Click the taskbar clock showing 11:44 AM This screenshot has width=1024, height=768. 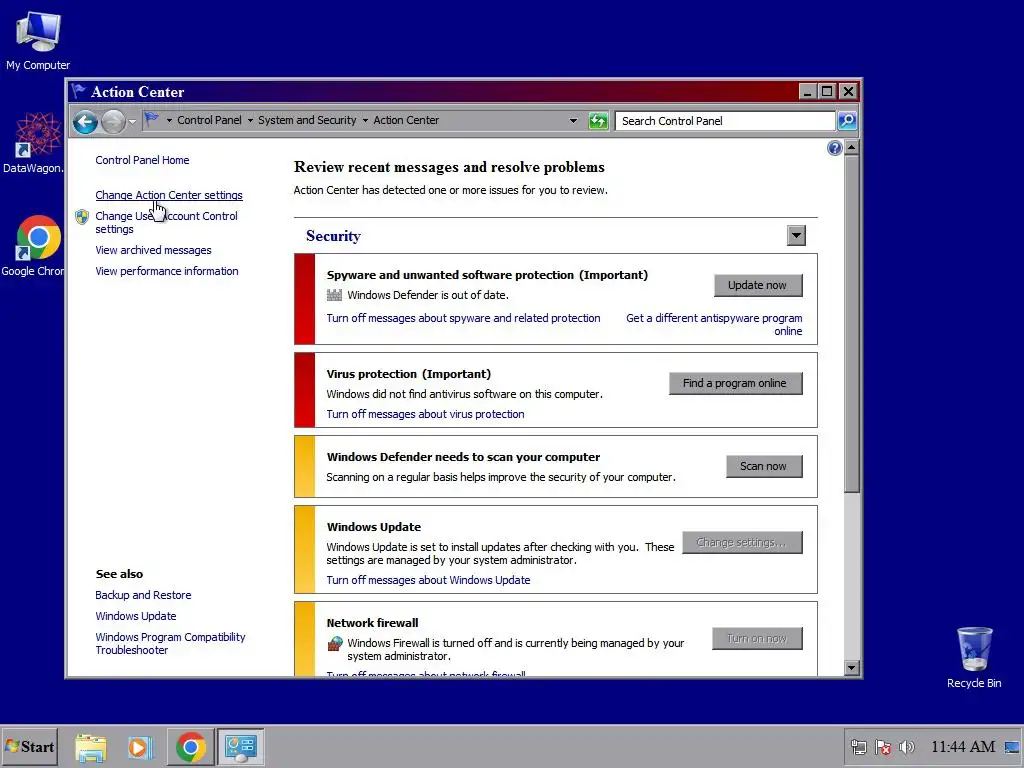963,747
